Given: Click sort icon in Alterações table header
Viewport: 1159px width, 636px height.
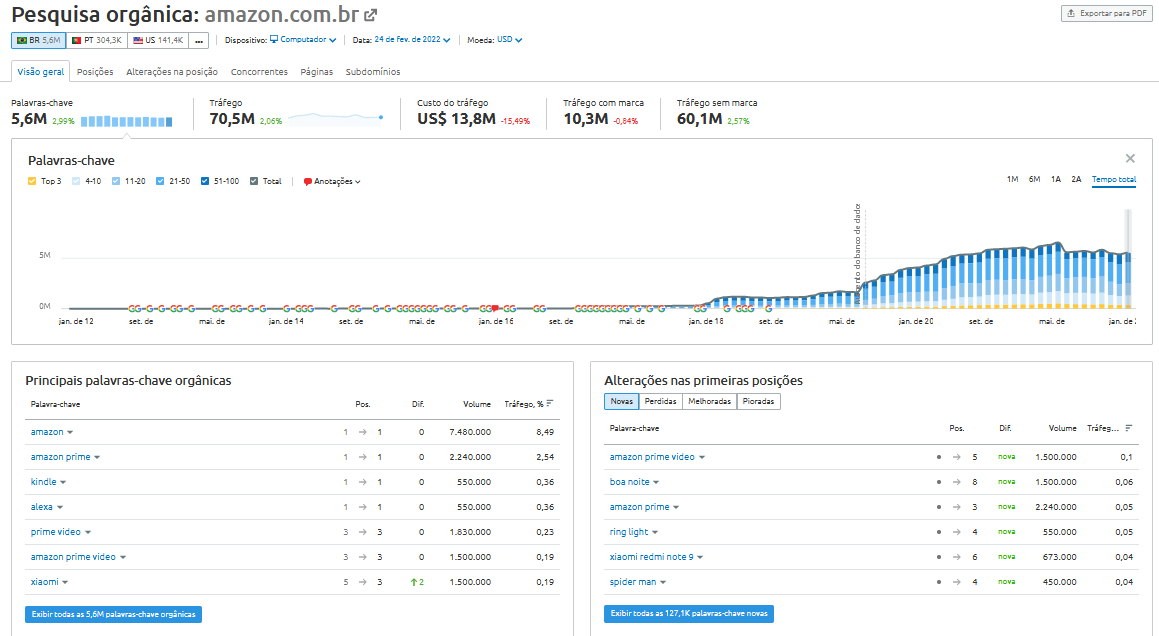Looking at the screenshot, I should (x=1129, y=428).
